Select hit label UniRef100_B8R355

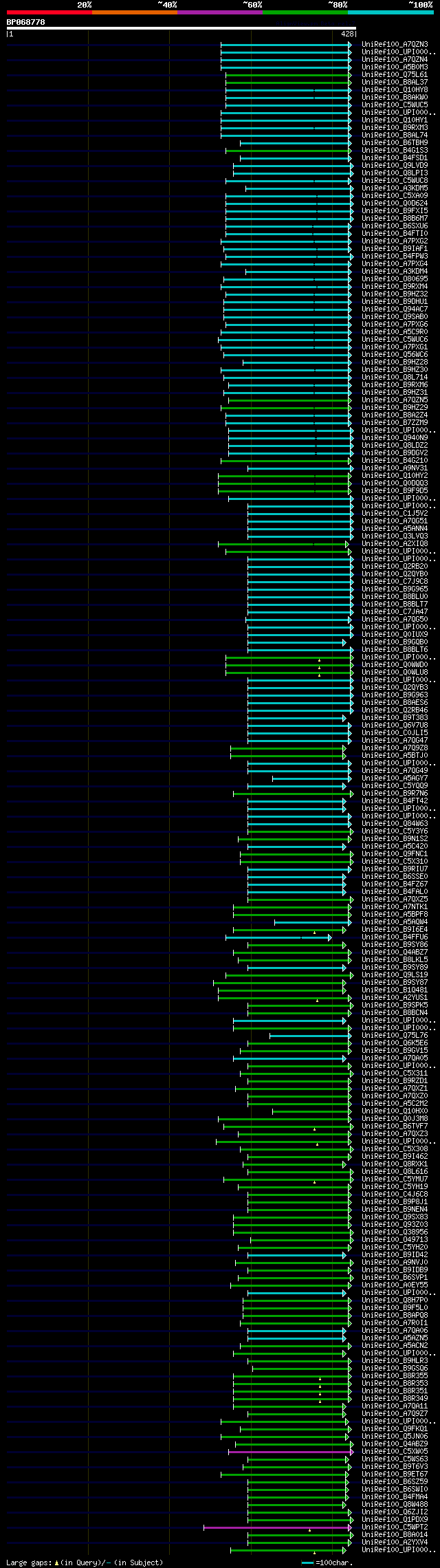[x=395, y=1376]
